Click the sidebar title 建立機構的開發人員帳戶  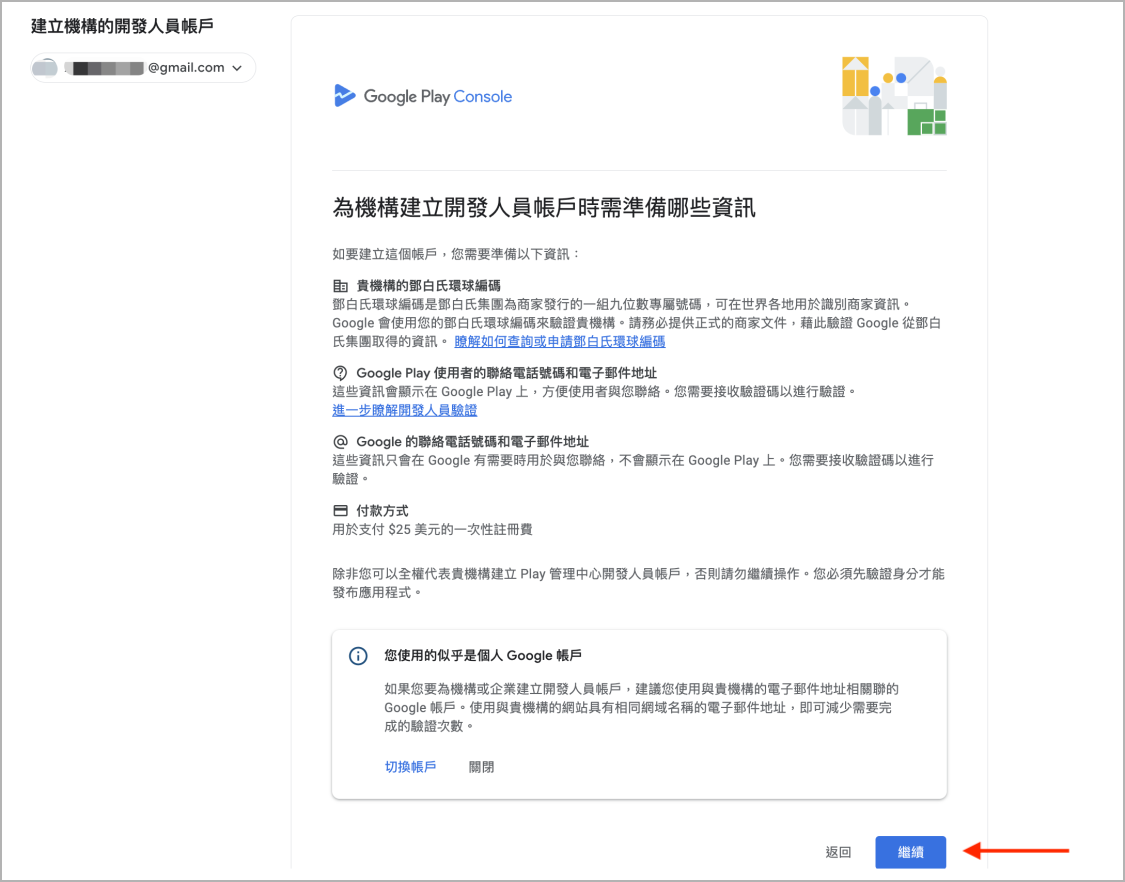click(123, 27)
